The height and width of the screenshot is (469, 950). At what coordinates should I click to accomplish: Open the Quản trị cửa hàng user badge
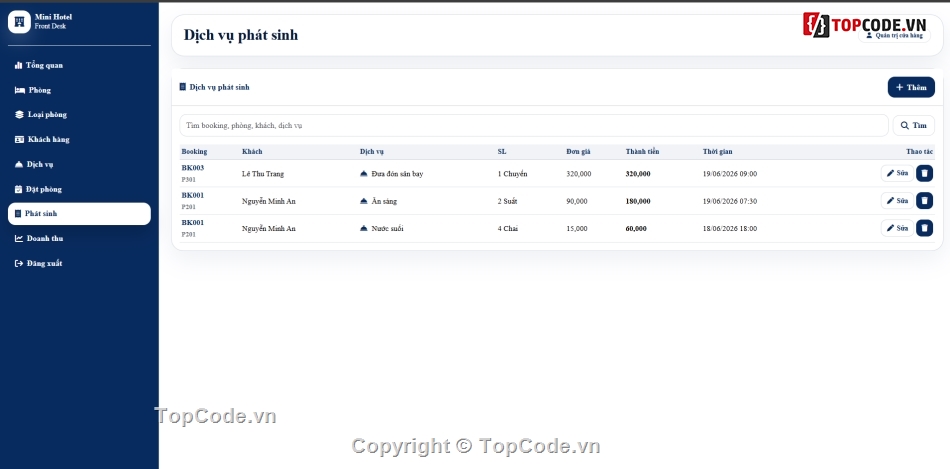[894, 36]
